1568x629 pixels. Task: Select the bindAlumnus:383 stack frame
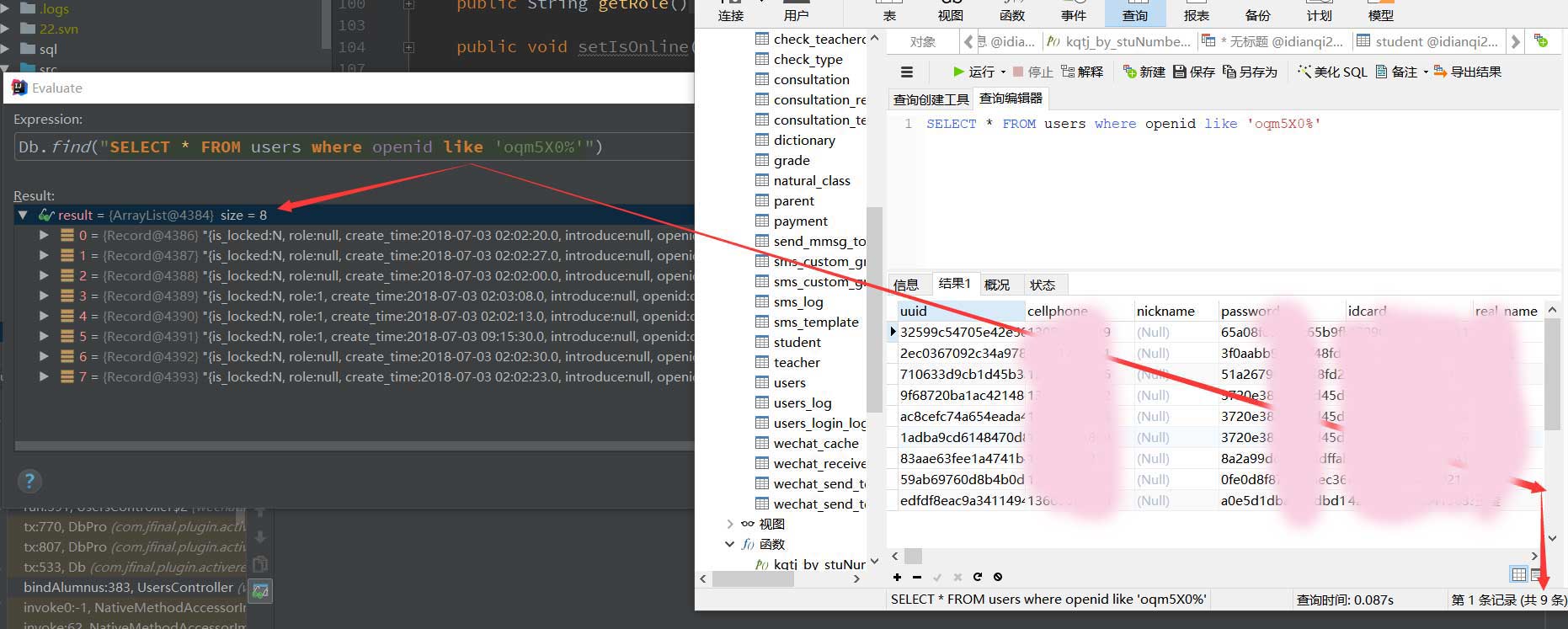pyautogui.click(x=128, y=587)
